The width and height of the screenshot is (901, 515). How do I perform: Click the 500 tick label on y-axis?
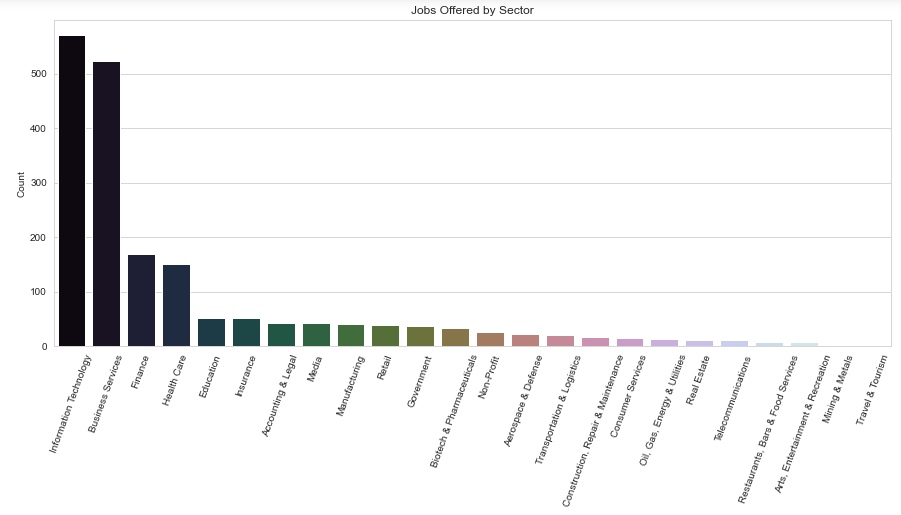39,74
